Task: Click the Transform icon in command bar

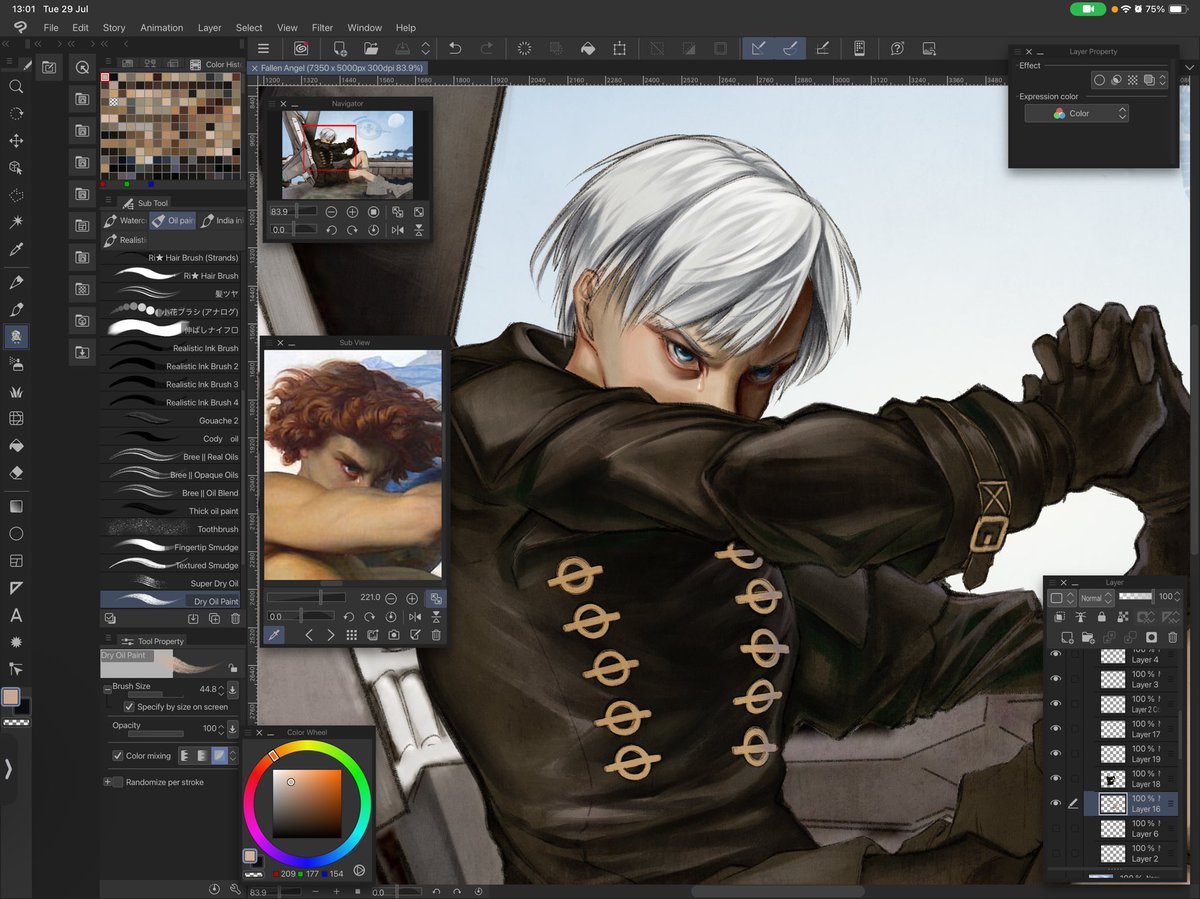Action: (x=620, y=48)
